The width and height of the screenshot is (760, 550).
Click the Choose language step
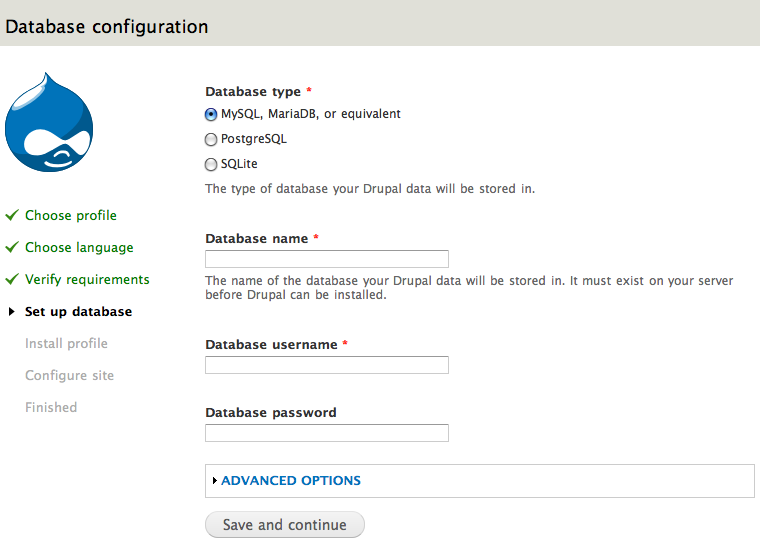click(x=79, y=247)
